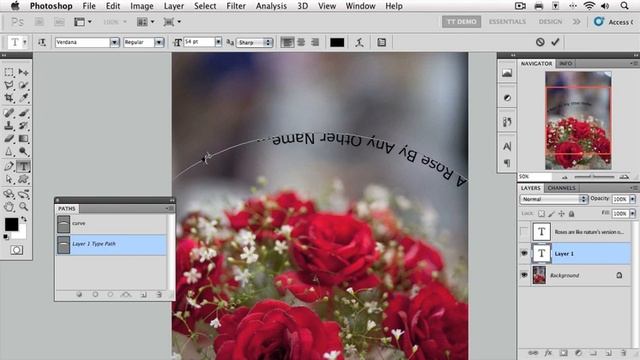This screenshot has width=640, height=360.
Task: Open the Verdana font family dropdown
Action: 115,42
